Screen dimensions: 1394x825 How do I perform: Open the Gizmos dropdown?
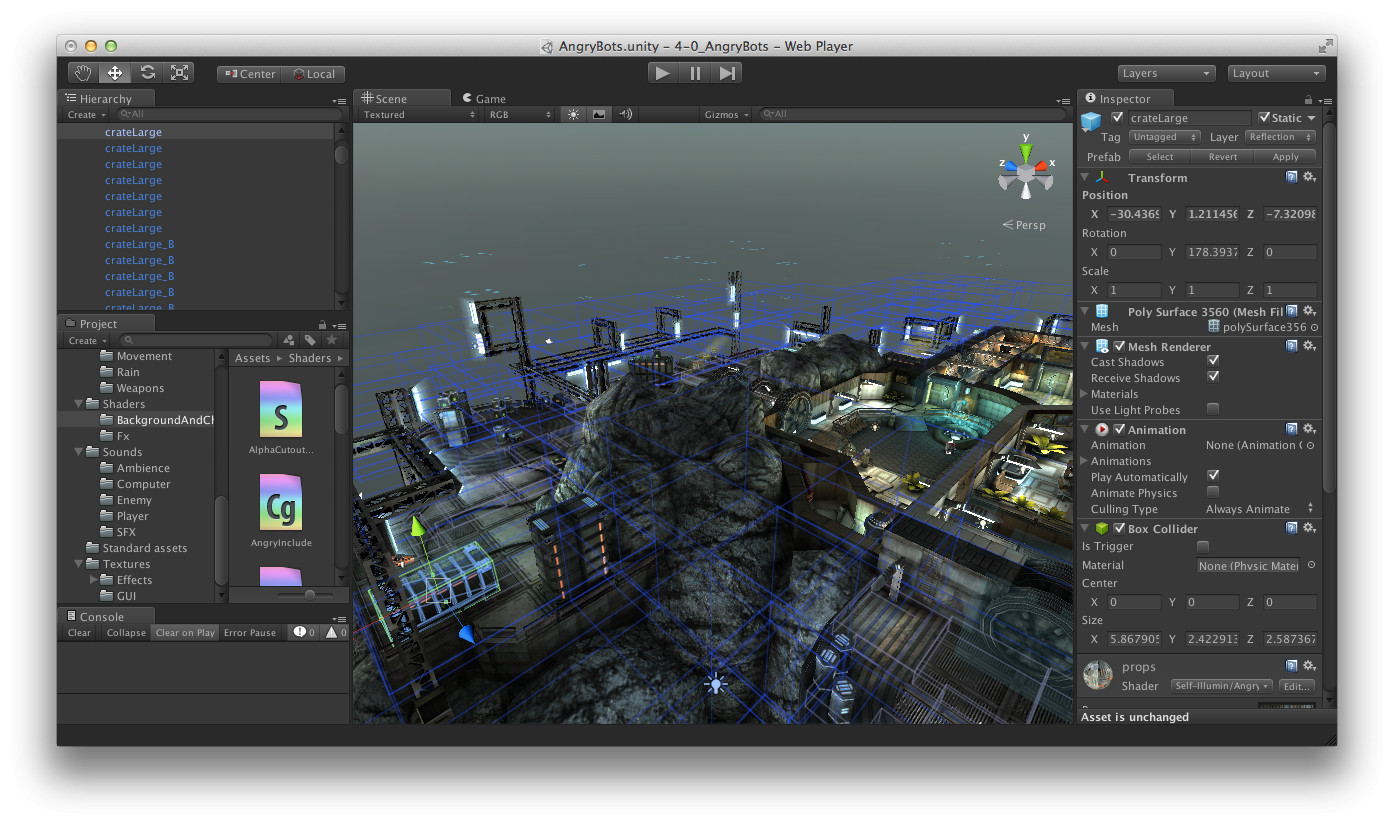click(x=726, y=114)
